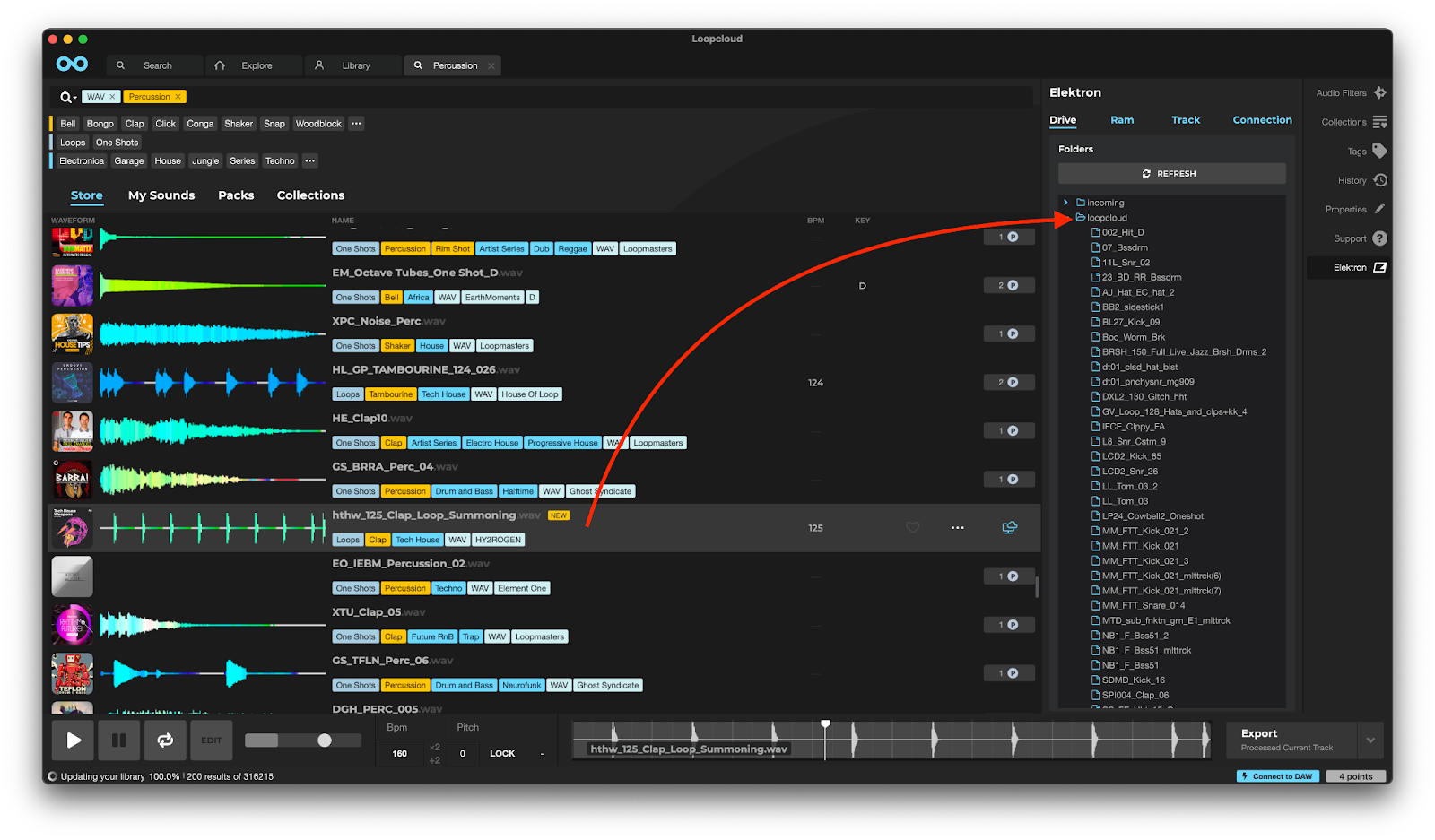Viewport: 1435px width, 840px height.
Task: Switch to the Connection tab
Action: click(1262, 120)
